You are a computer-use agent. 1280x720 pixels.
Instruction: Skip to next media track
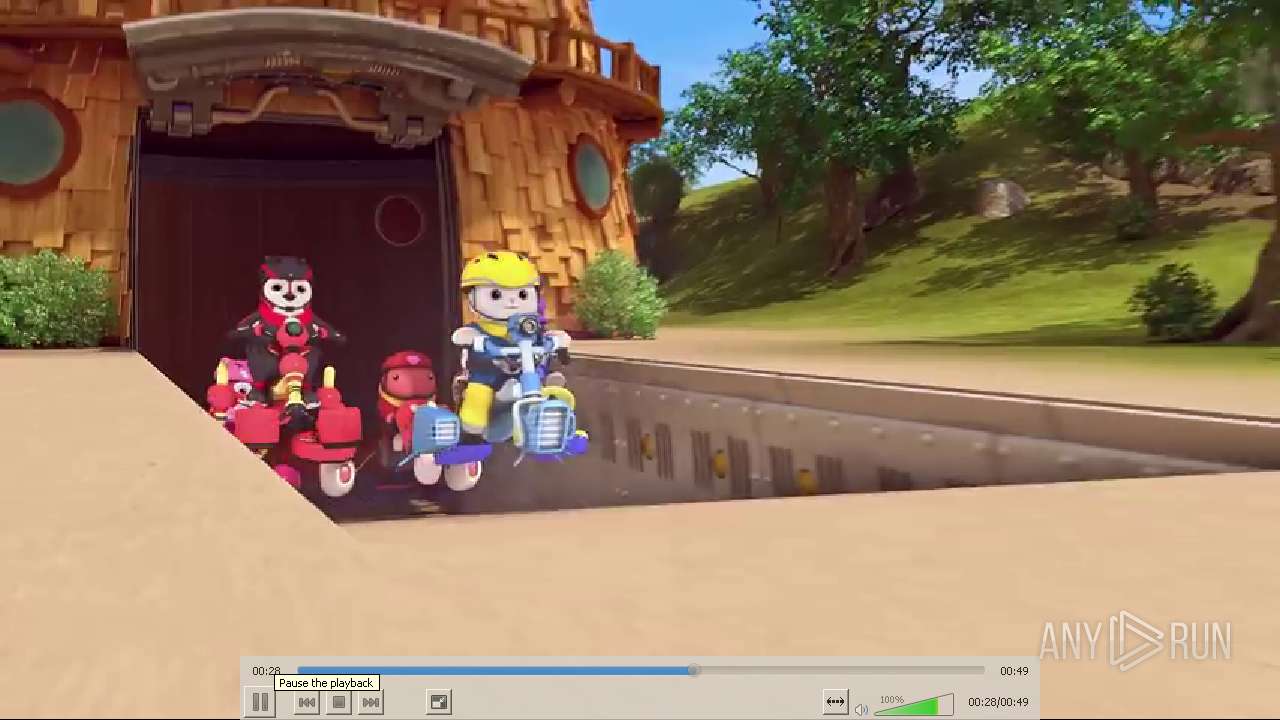tap(371, 703)
